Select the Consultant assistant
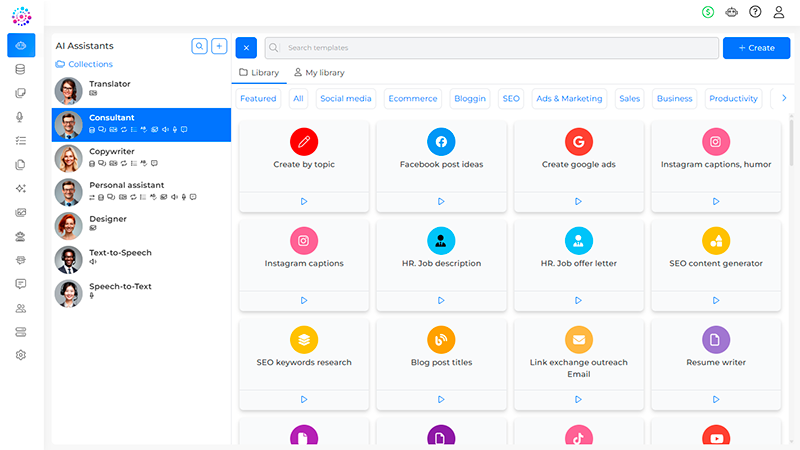 141,124
